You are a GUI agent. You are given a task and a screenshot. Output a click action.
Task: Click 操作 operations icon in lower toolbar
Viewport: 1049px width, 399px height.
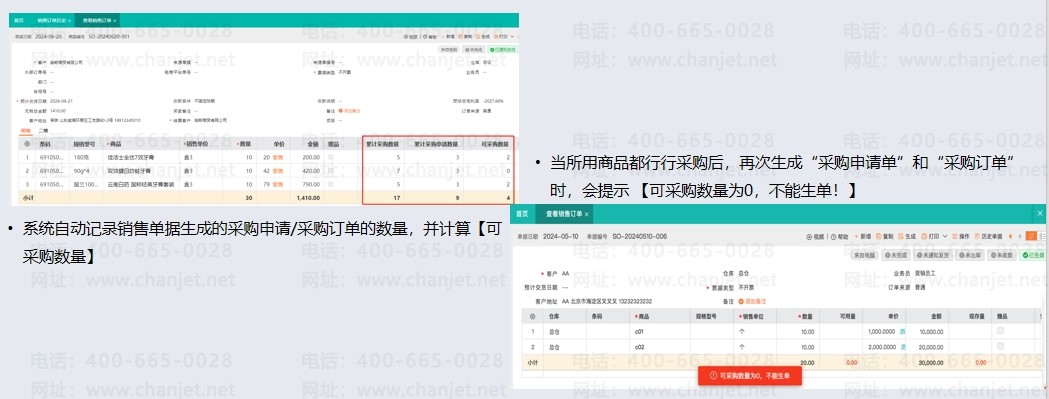coord(961,236)
